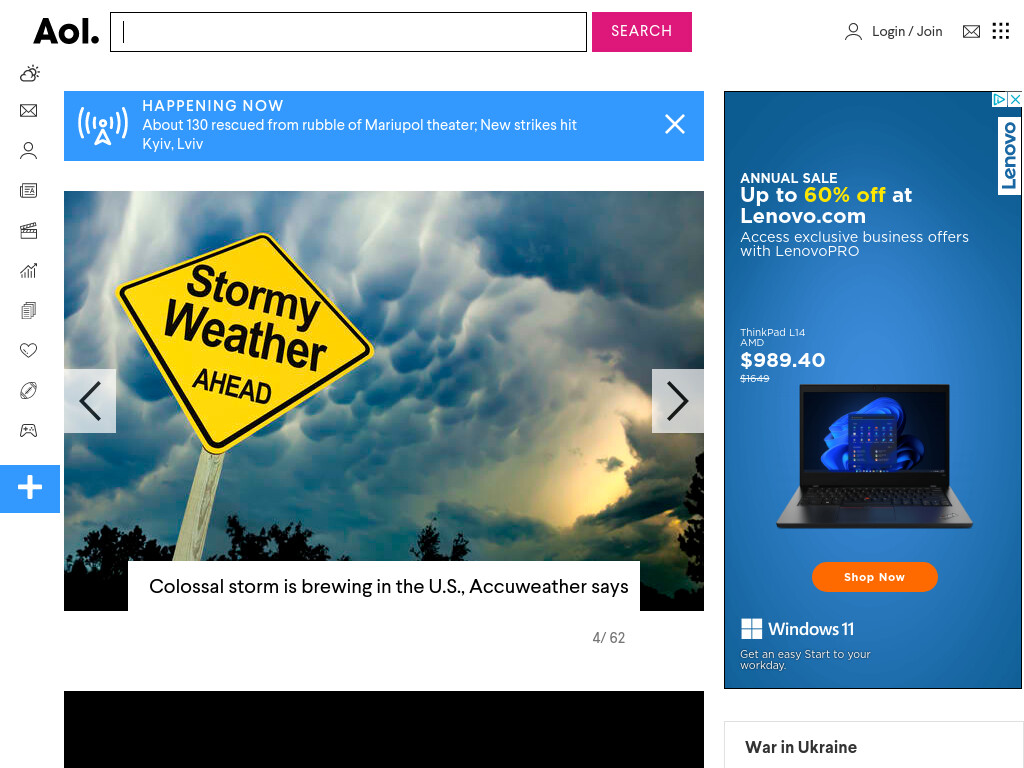Viewport: 1024px width, 768px height.
Task: Click the Lenovo vertical logo
Action: (x=1009, y=155)
